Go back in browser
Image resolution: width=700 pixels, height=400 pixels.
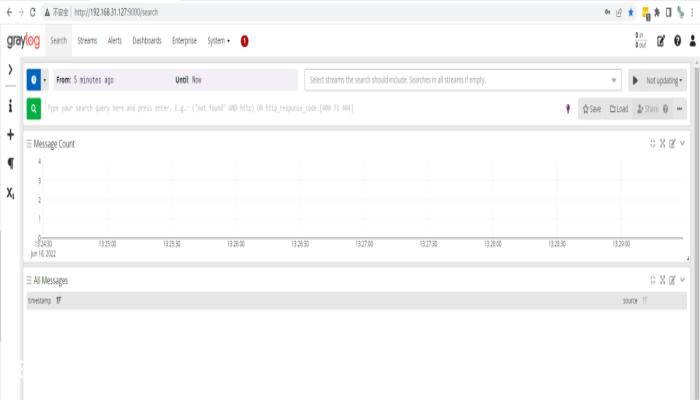click(x=9, y=12)
